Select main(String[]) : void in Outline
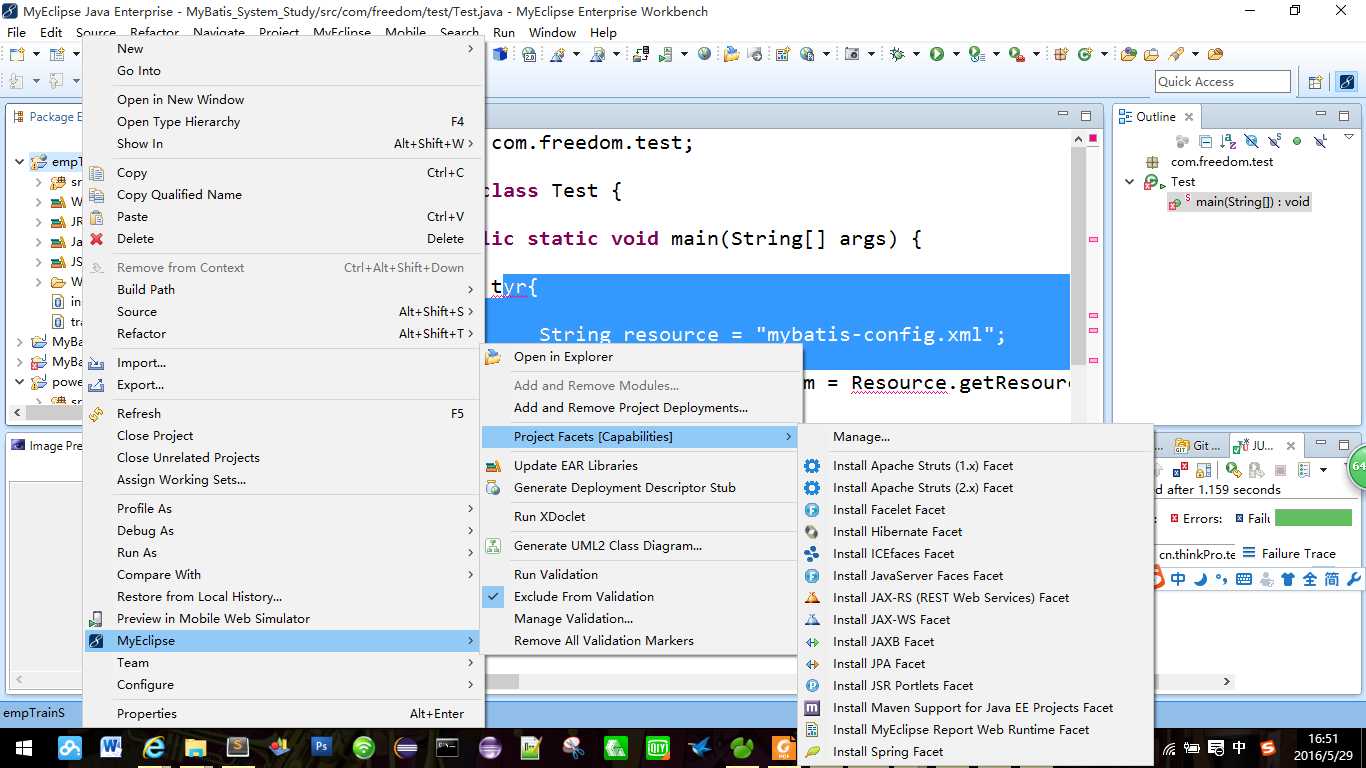The image size is (1366, 768). pos(1252,202)
